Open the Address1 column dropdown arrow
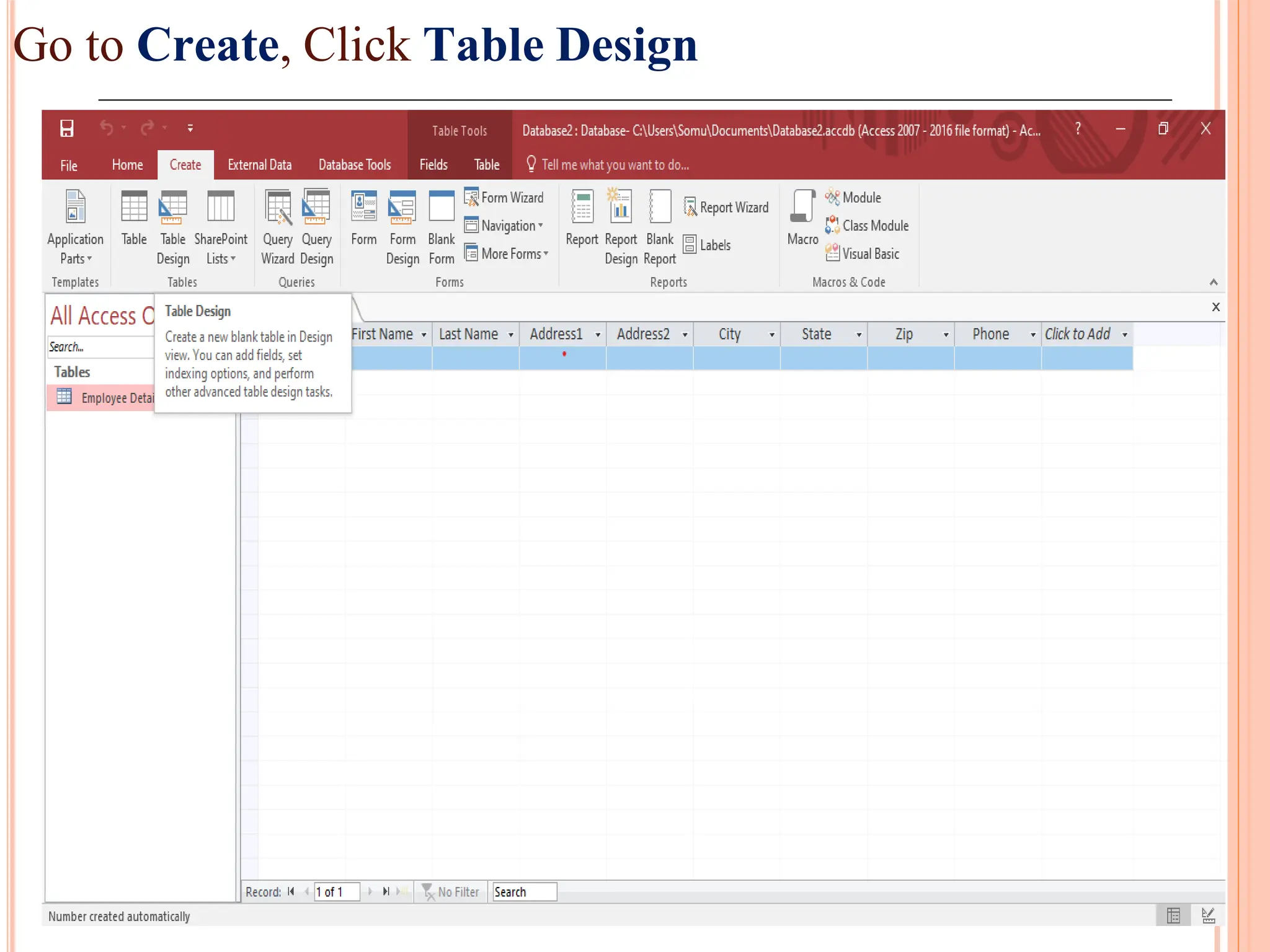This screenshot has width=1270, height=952. 598,335
